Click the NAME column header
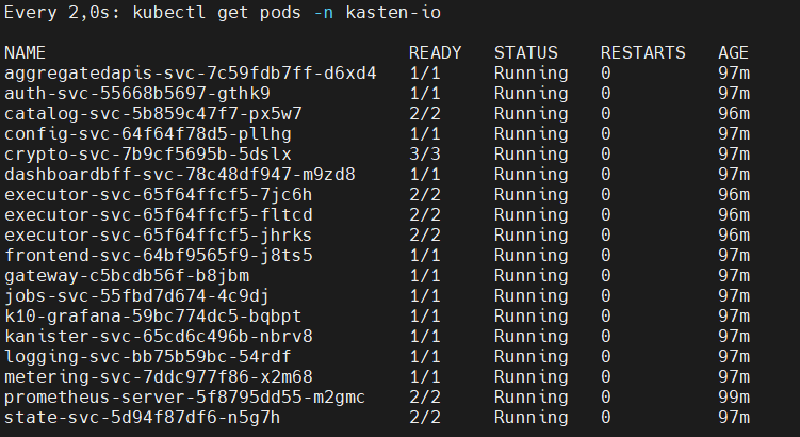 point(25,53)
